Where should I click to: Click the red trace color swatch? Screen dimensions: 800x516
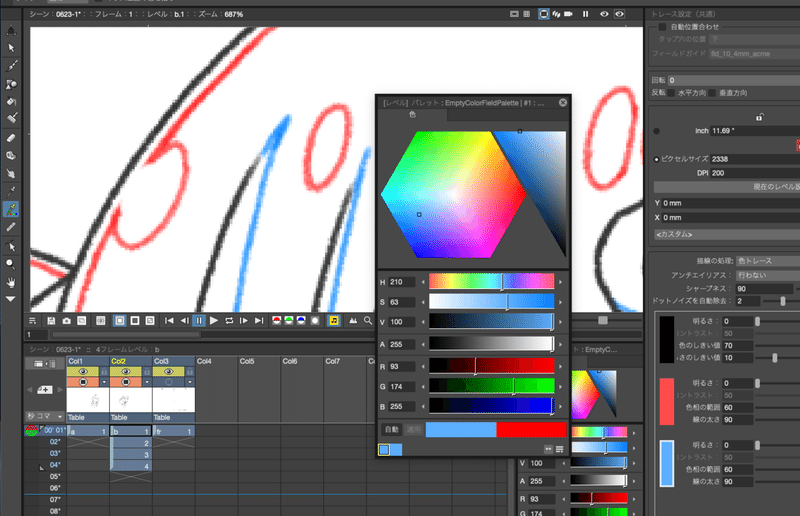point(667,401)
